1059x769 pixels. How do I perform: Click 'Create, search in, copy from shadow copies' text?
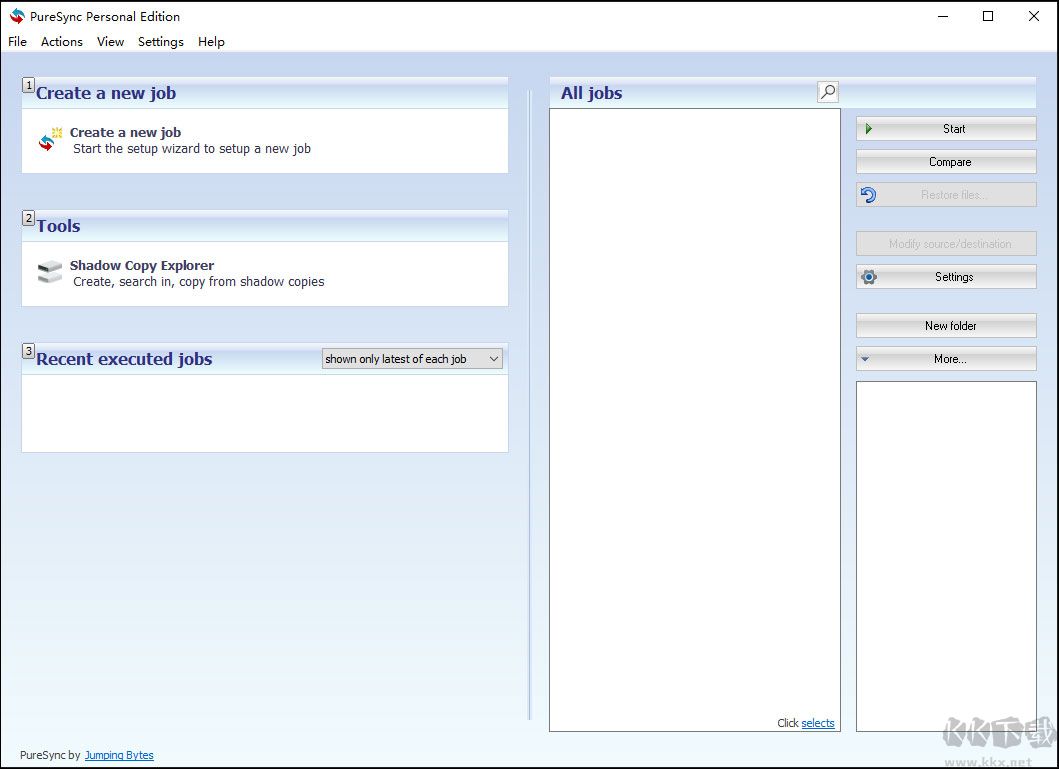(199, 282)
